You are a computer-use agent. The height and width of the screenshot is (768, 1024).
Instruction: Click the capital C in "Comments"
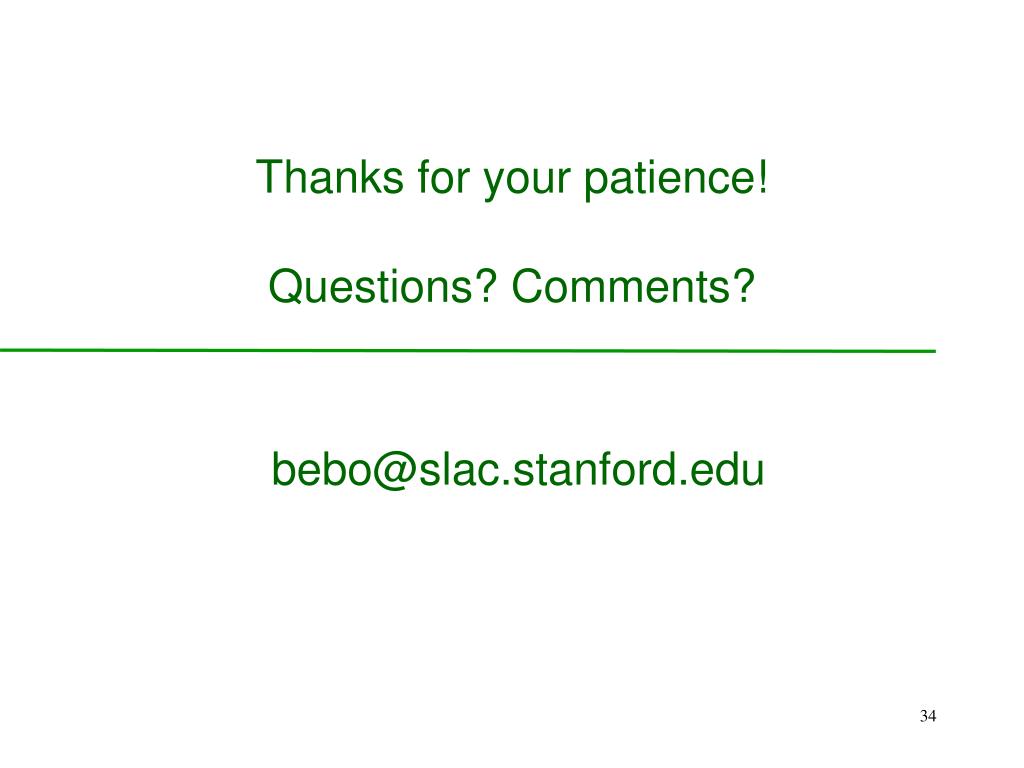pyautogui.click(x=528, y=286)
